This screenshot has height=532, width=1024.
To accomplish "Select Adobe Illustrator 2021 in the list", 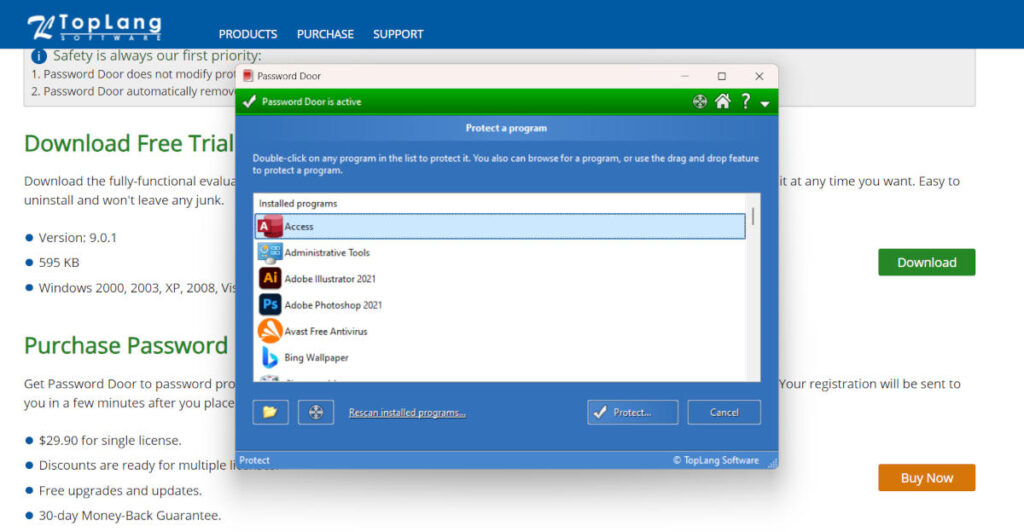I will point(500,279).
